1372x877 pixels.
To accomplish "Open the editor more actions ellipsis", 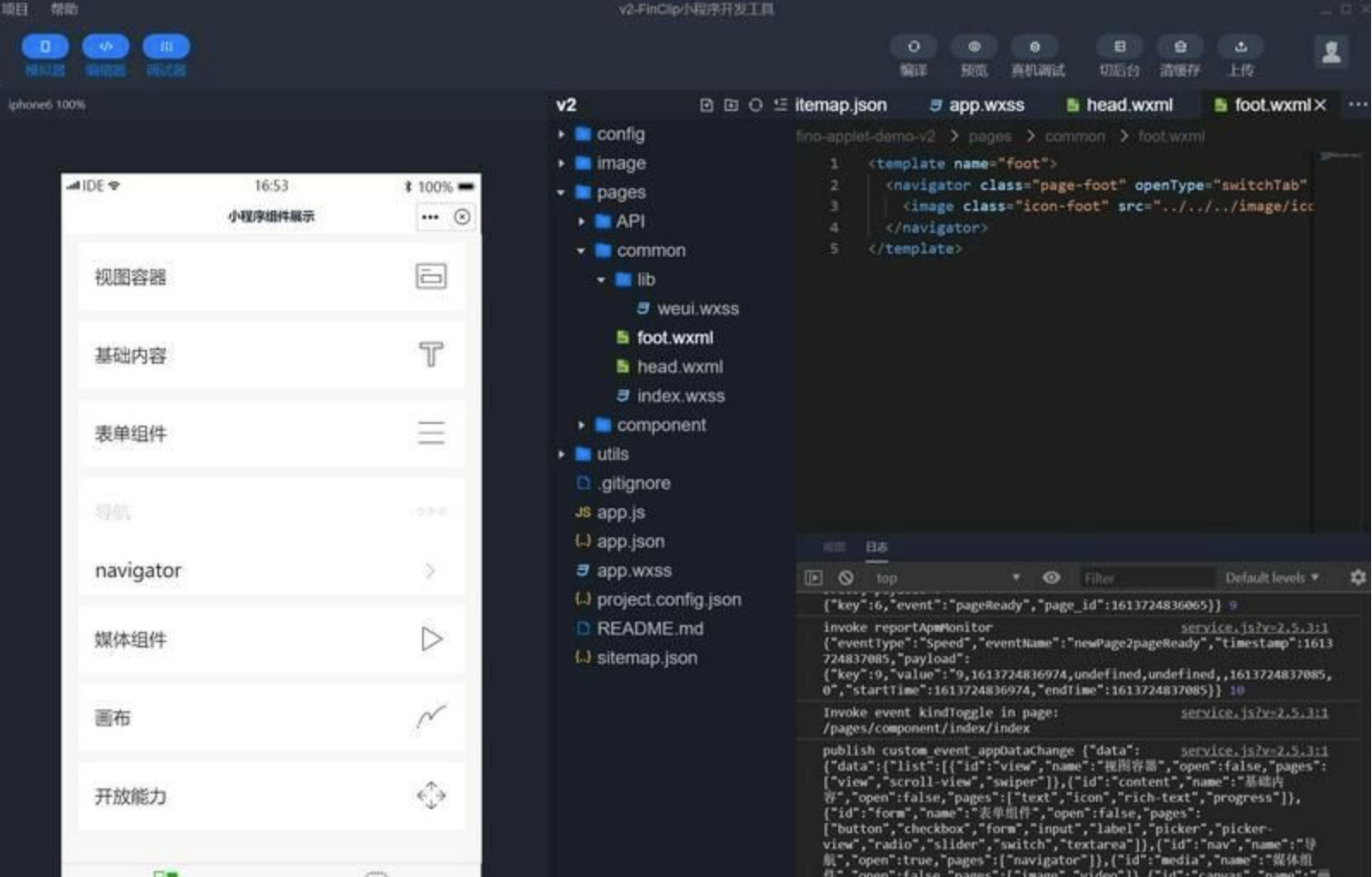I will tap(1357, 104).
